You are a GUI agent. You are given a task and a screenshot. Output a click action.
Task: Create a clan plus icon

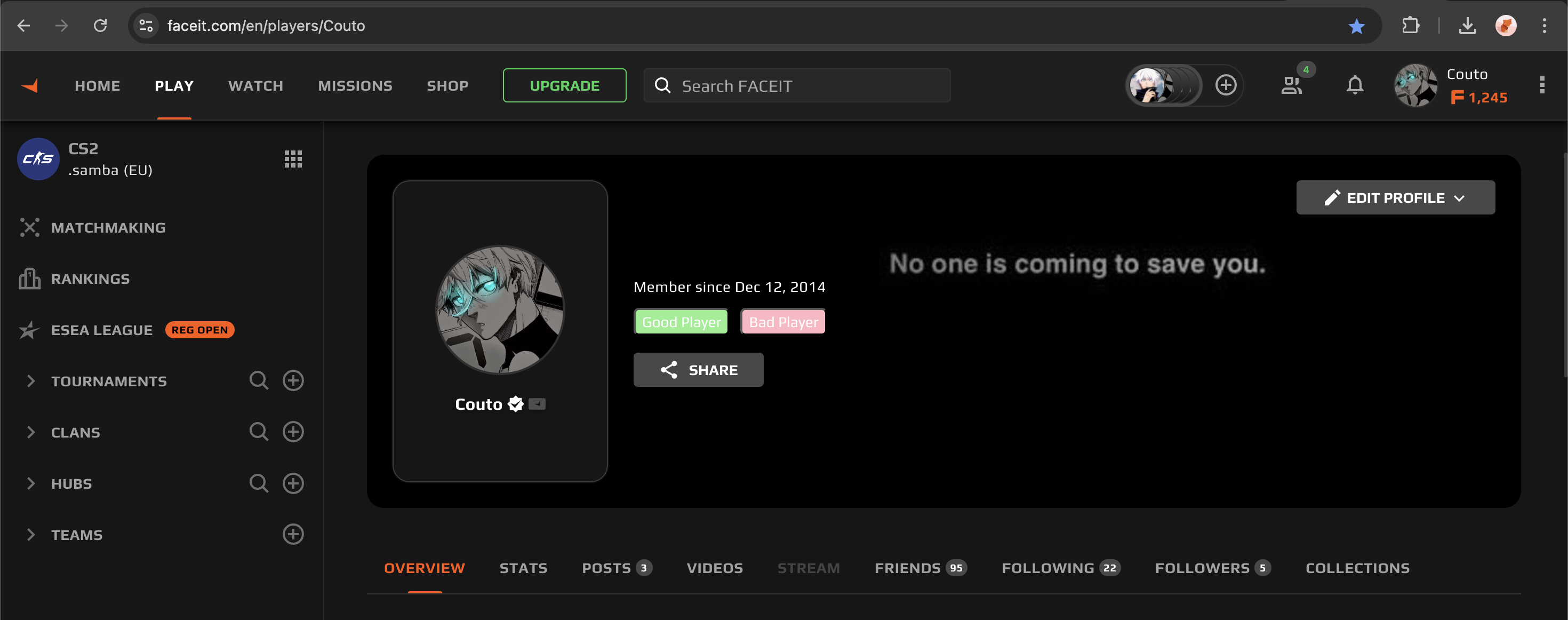click(x=293, y=432)
